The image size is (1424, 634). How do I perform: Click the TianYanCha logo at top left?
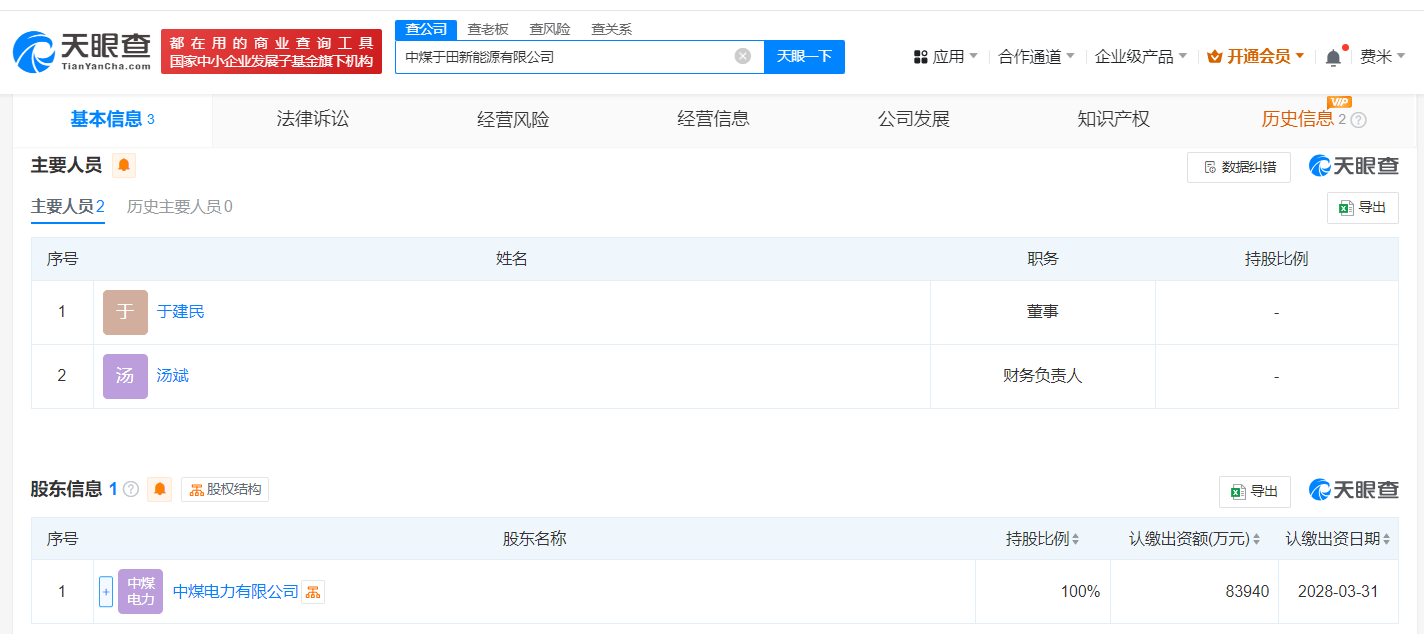pos(82,52)
